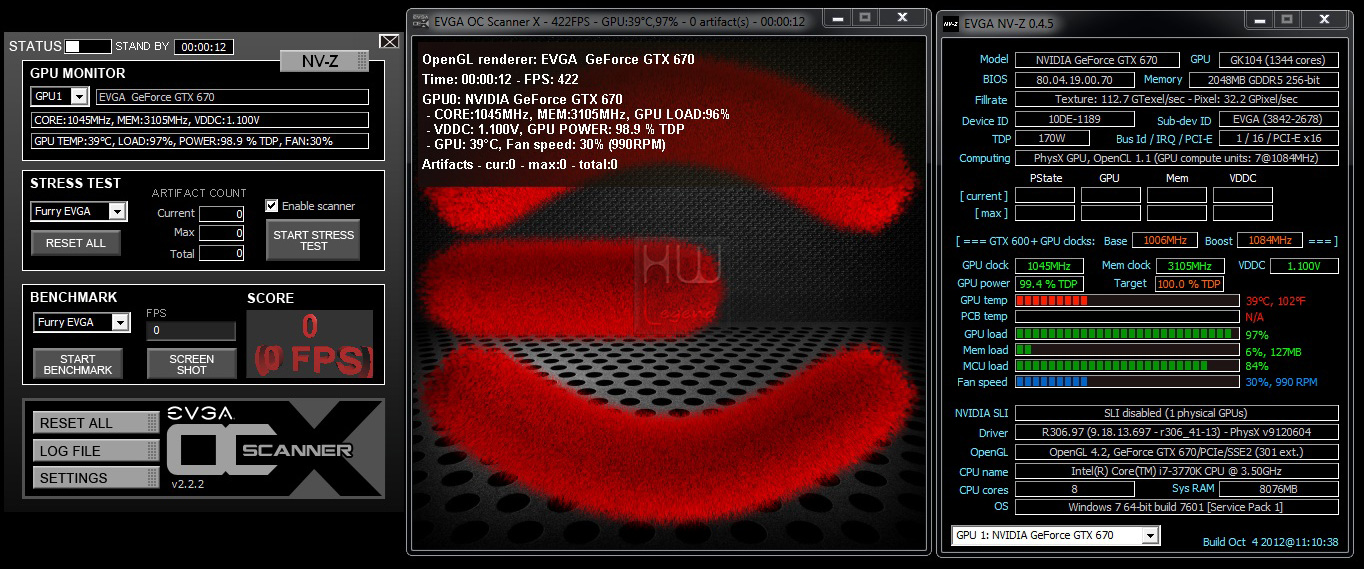Click the GPU power 99.4 % TDP value

click(x=1049, y=284)
